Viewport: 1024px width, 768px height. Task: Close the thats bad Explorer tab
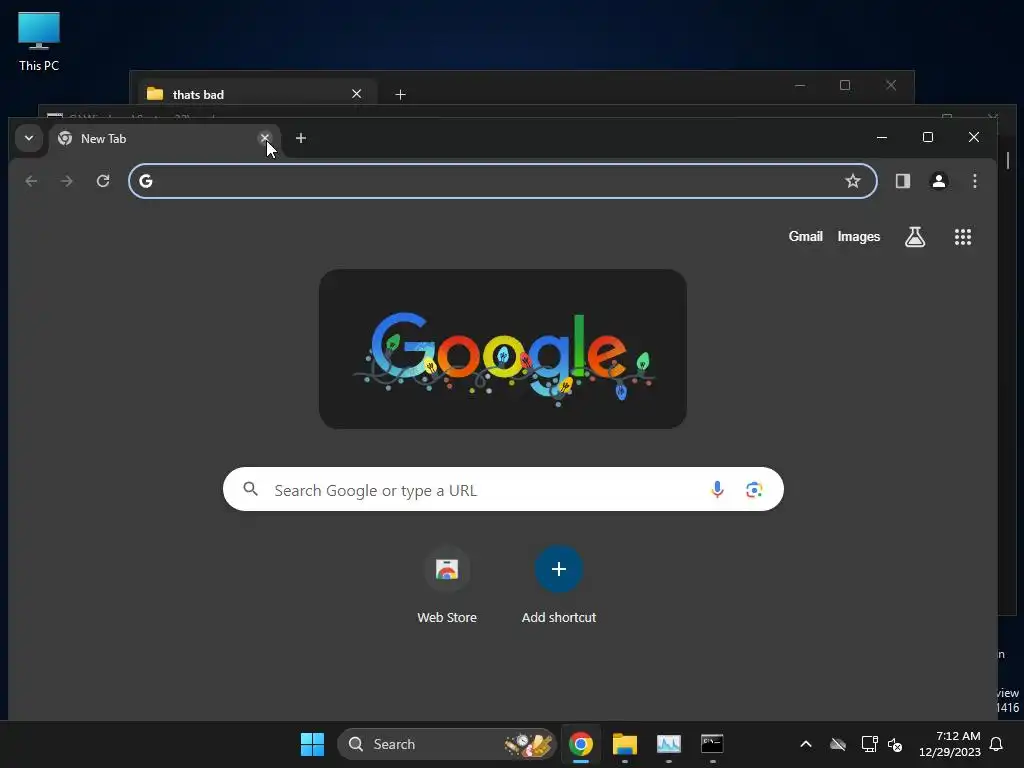357,94
